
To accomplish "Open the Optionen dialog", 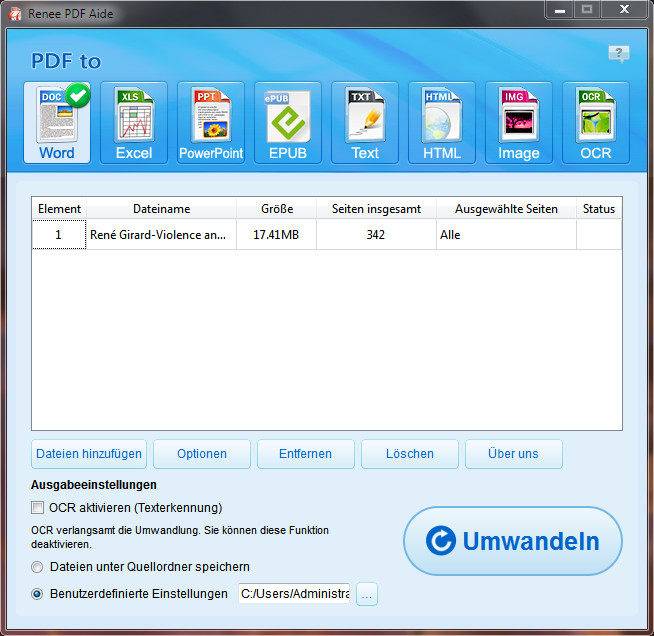I will (202, 454).
